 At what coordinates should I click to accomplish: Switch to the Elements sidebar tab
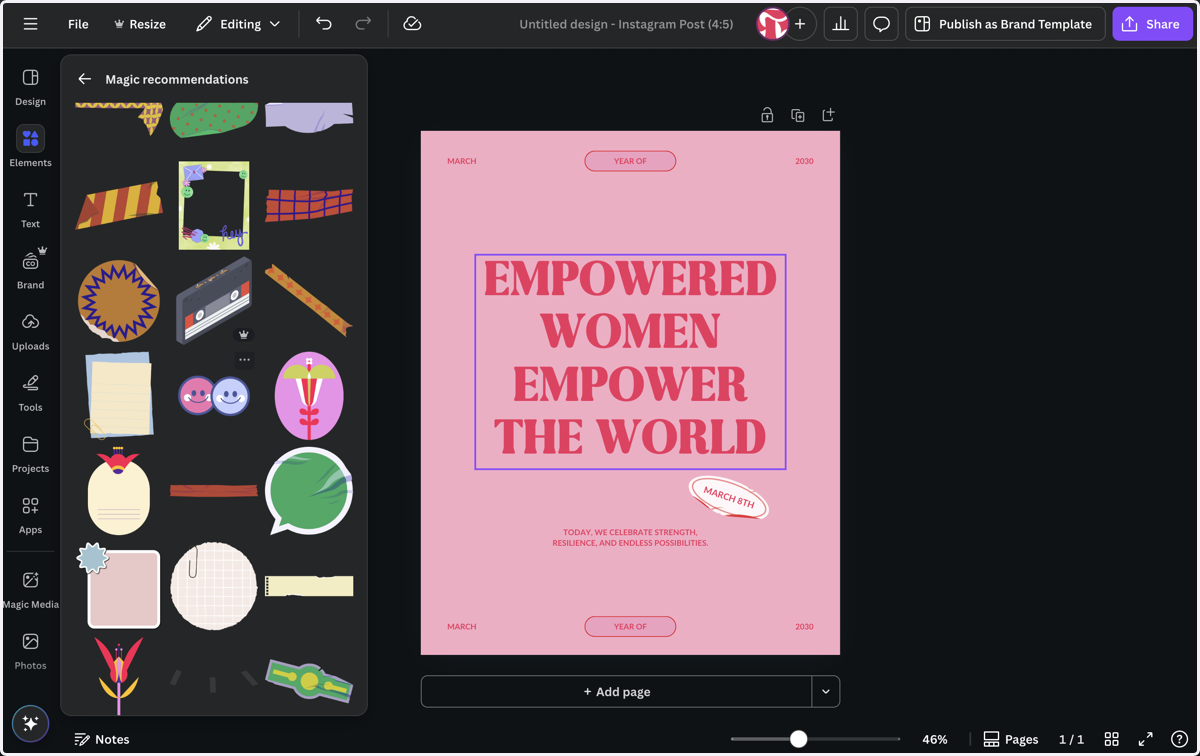tap(30, 147)
